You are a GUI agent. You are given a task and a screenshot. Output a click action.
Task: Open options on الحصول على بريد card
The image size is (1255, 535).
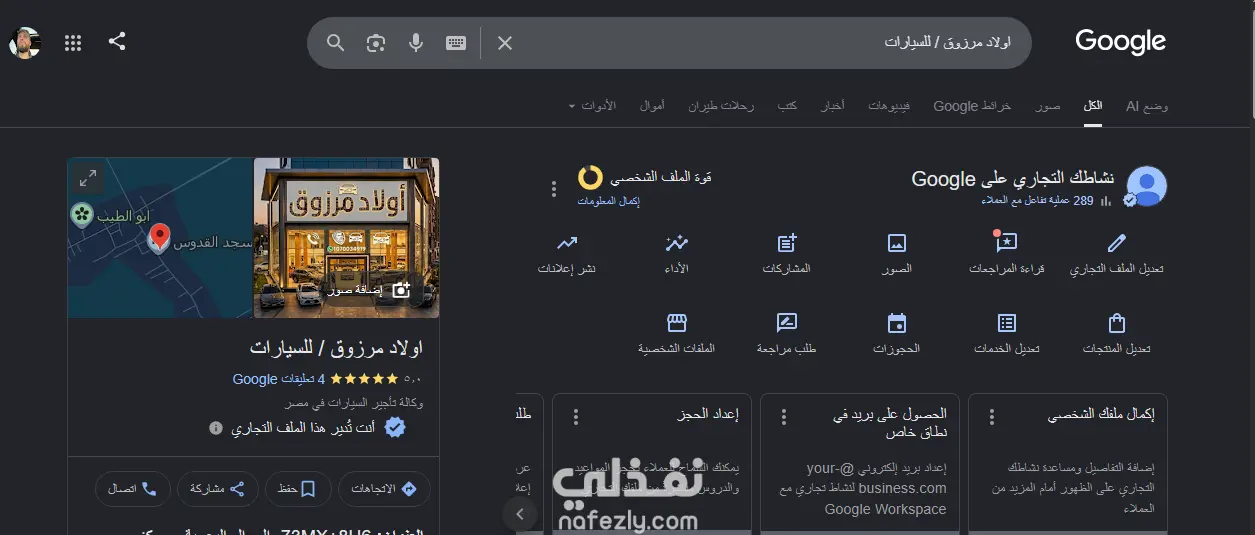click(784, 417)
